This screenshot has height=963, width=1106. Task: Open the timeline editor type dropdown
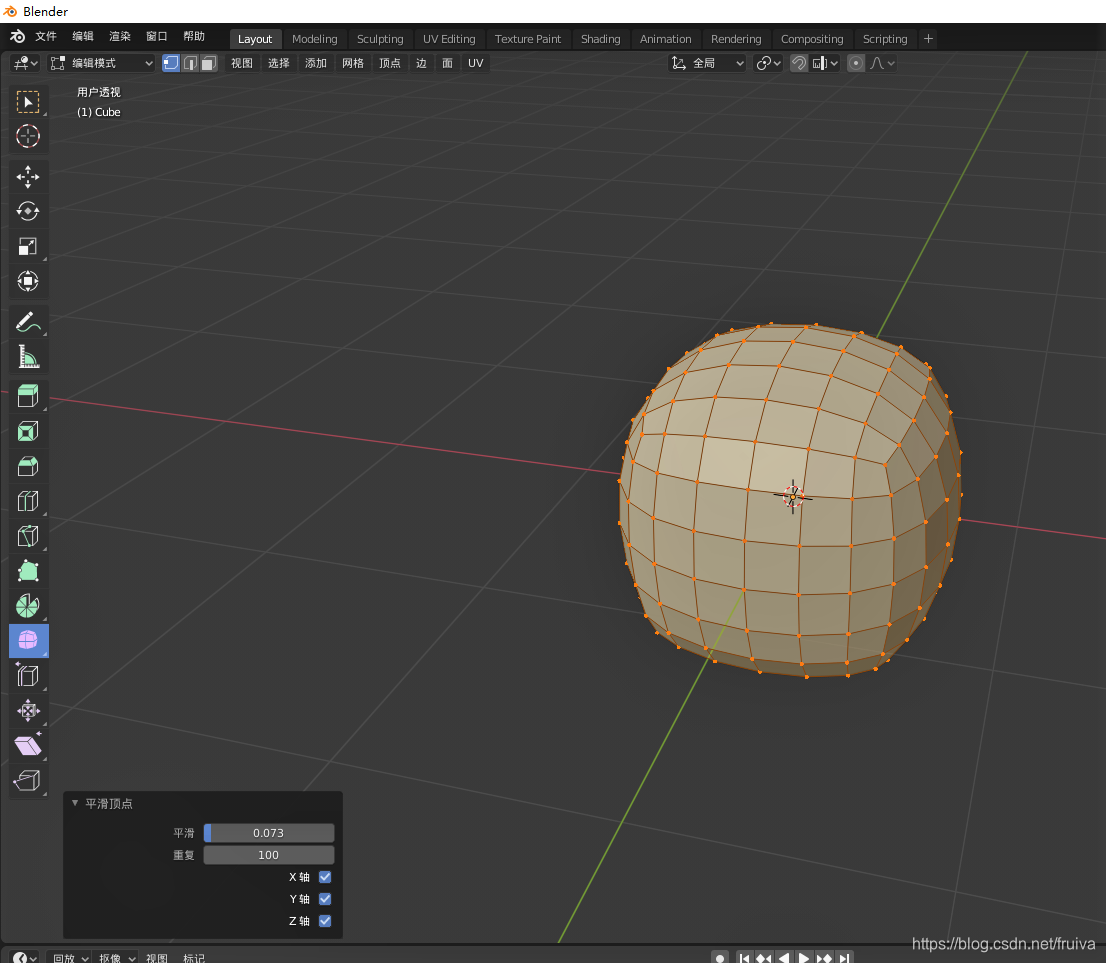pos(25,957)
